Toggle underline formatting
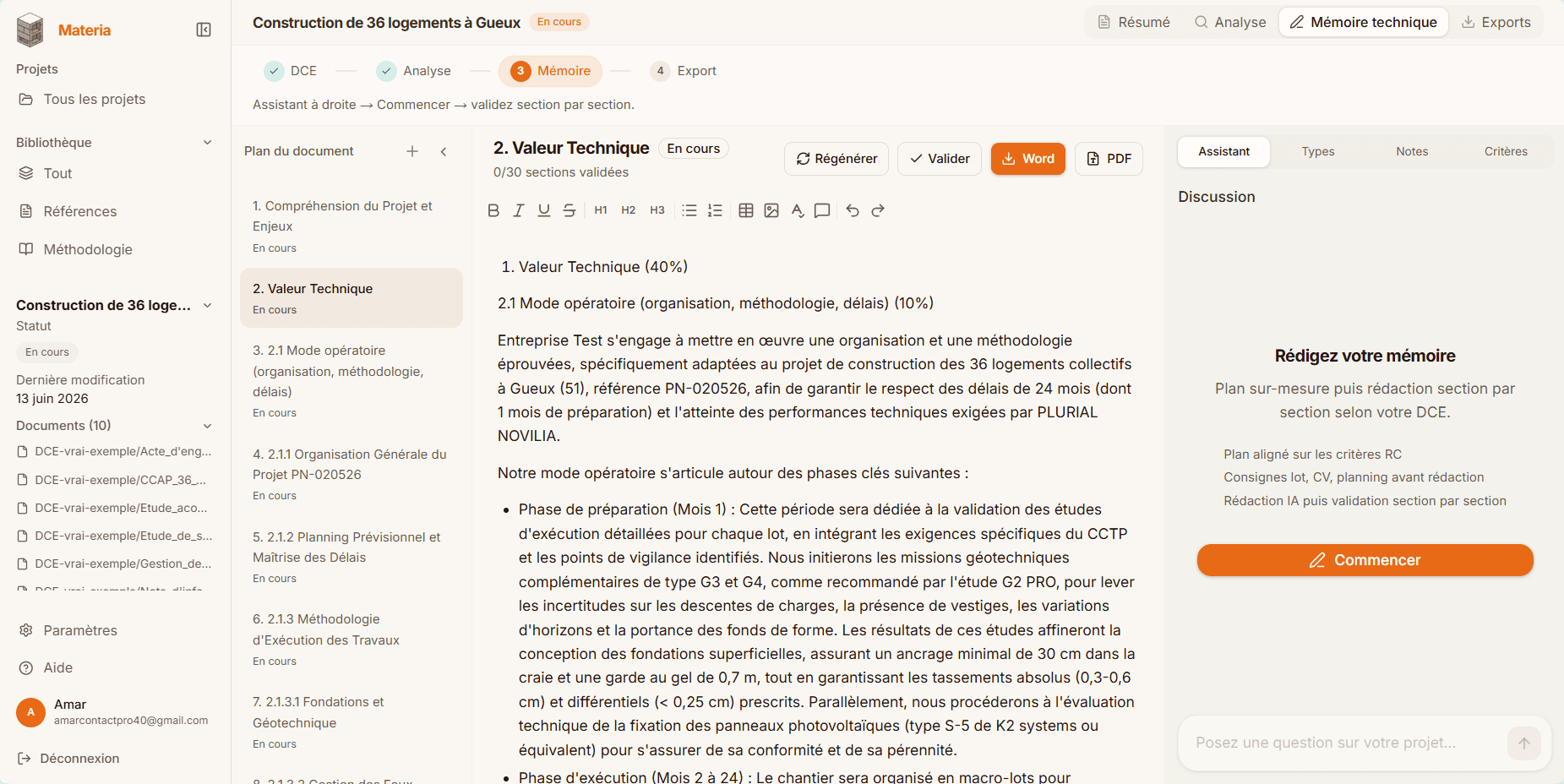The image size is (1564, 784). 544,210
